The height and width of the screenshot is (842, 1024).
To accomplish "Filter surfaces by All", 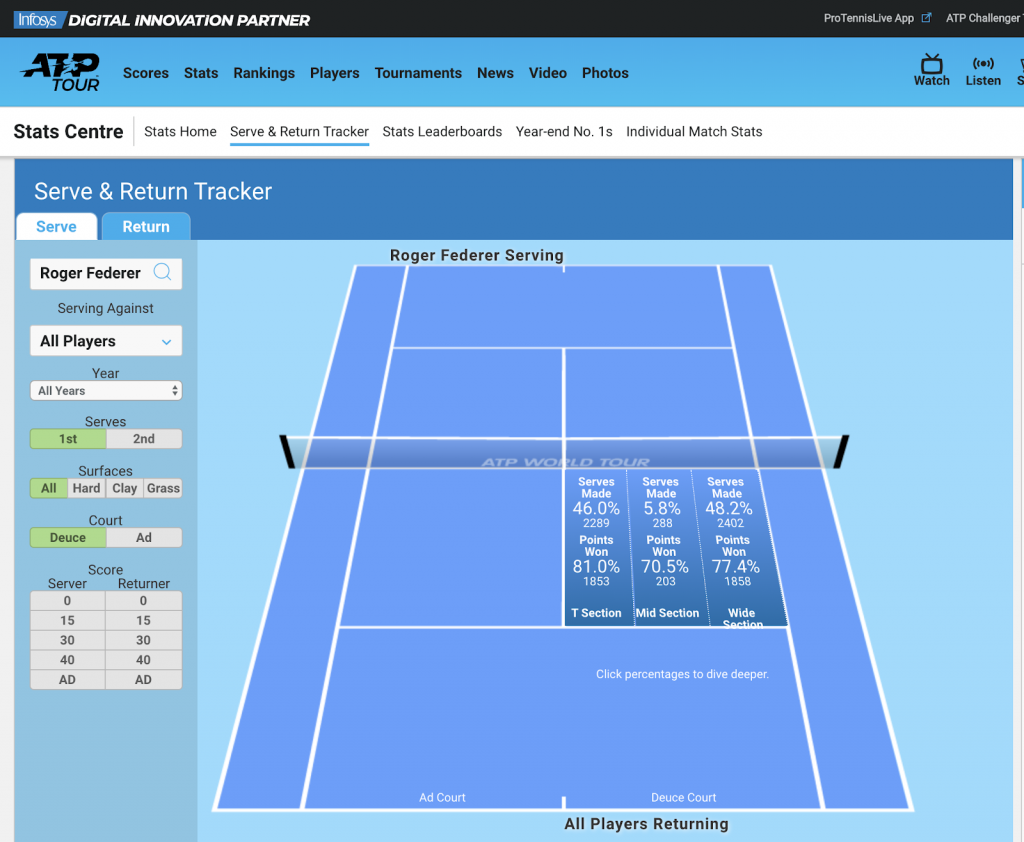I will tap(49, 488).
